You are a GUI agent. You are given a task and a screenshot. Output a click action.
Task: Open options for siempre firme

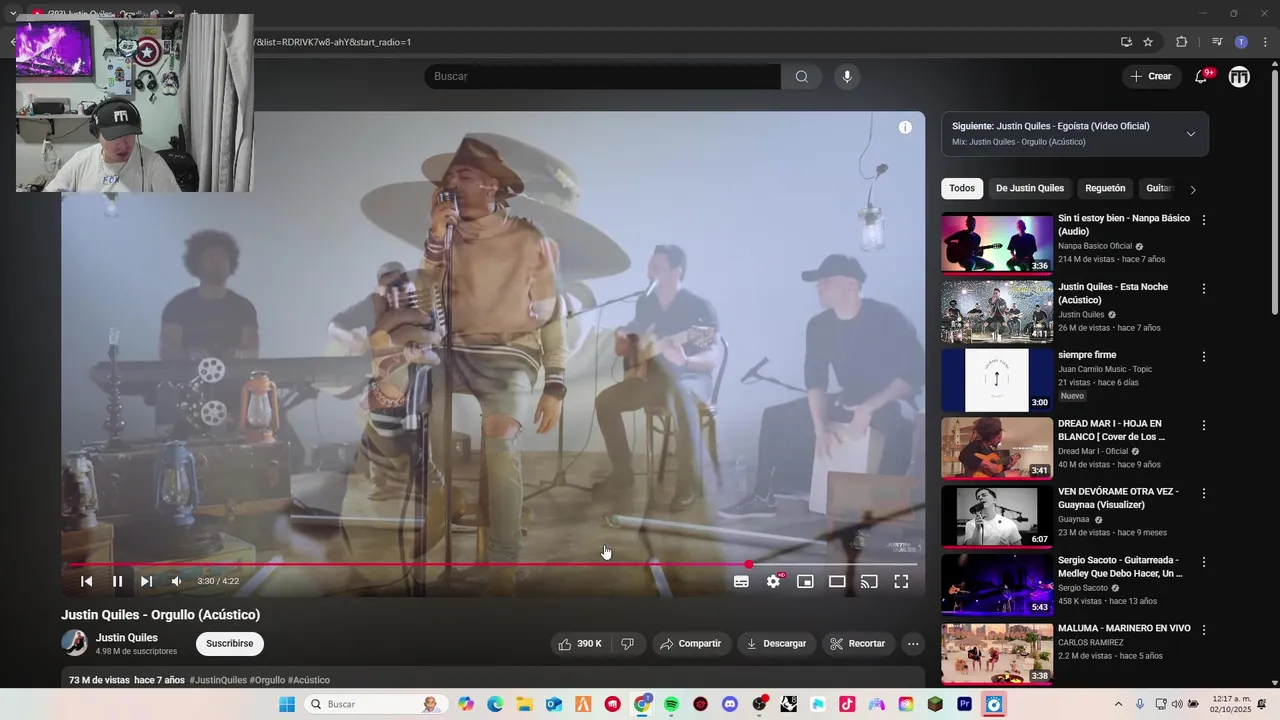1204,357
